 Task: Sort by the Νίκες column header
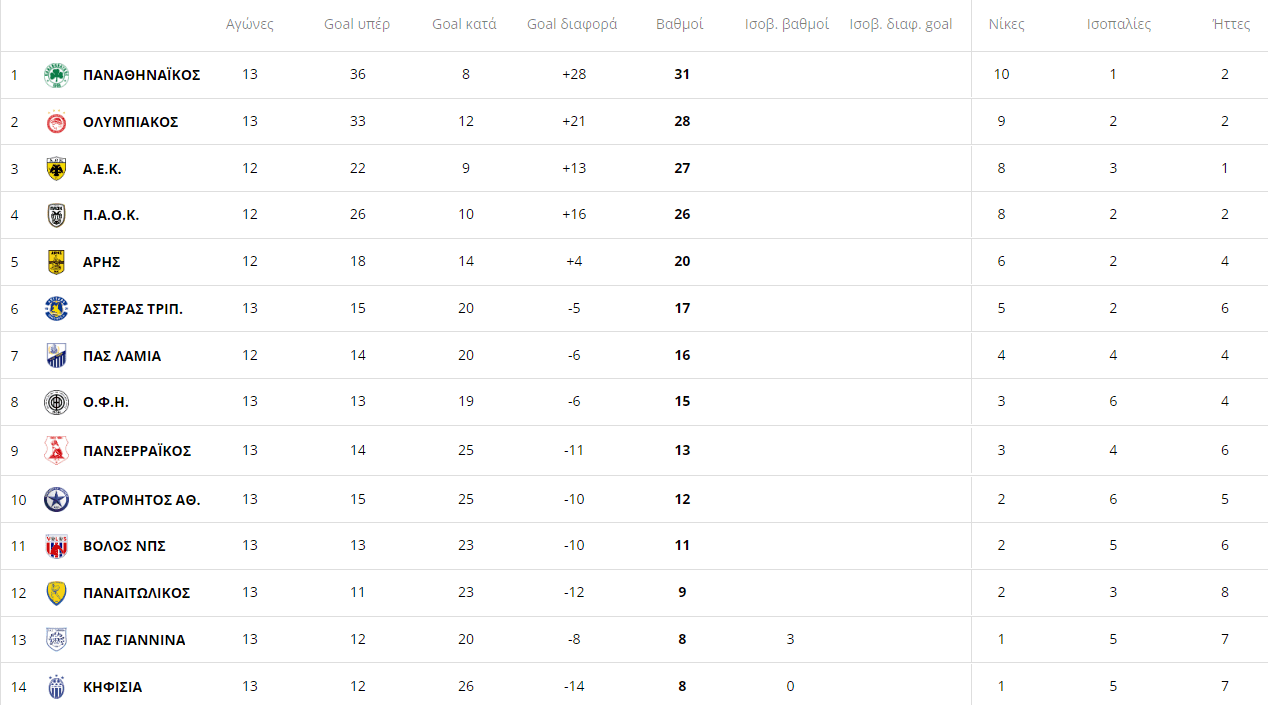(x=1006, y=24)
